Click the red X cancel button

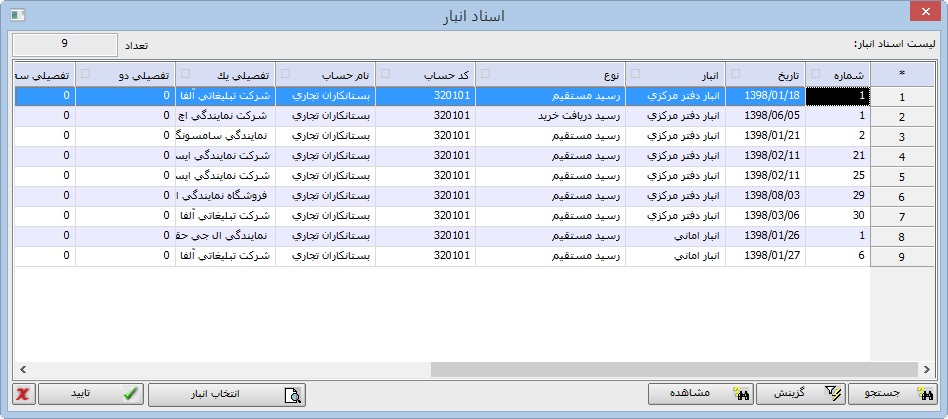click(x=22, y=394)
